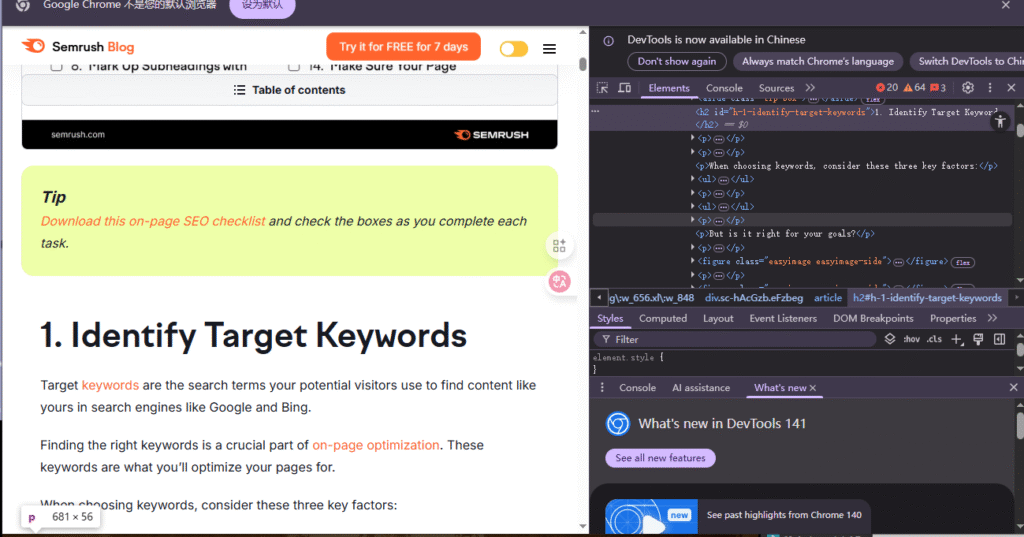Screen dimensions: 1024x537
Task: Open Semrush hamburger menu
Action: pos(549,48)
